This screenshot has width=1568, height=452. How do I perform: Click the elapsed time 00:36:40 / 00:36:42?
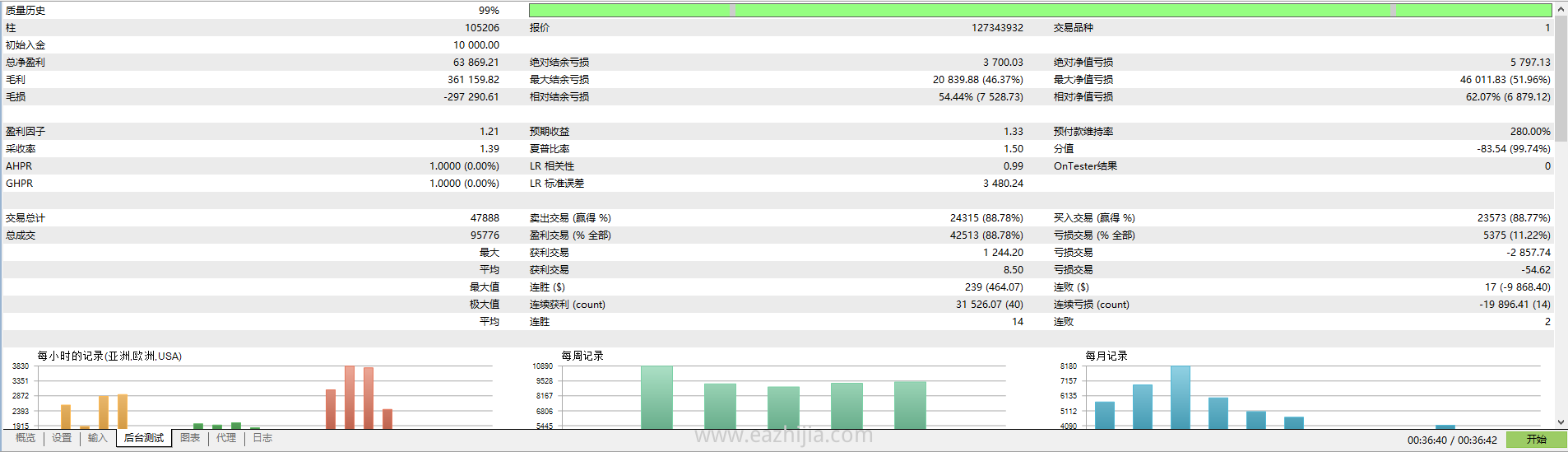coord(1452,440)
